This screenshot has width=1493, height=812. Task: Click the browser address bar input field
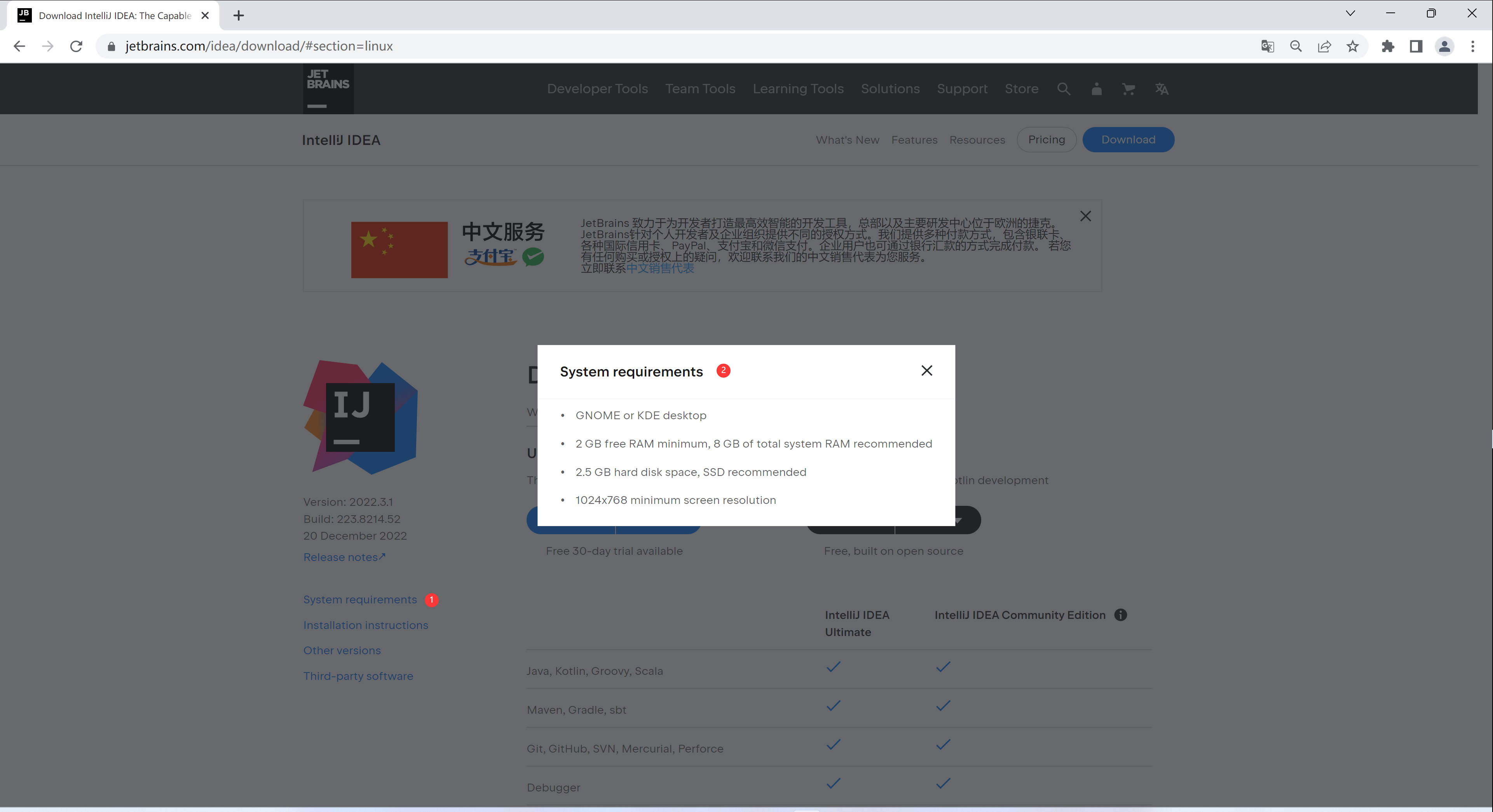[260, 45]
